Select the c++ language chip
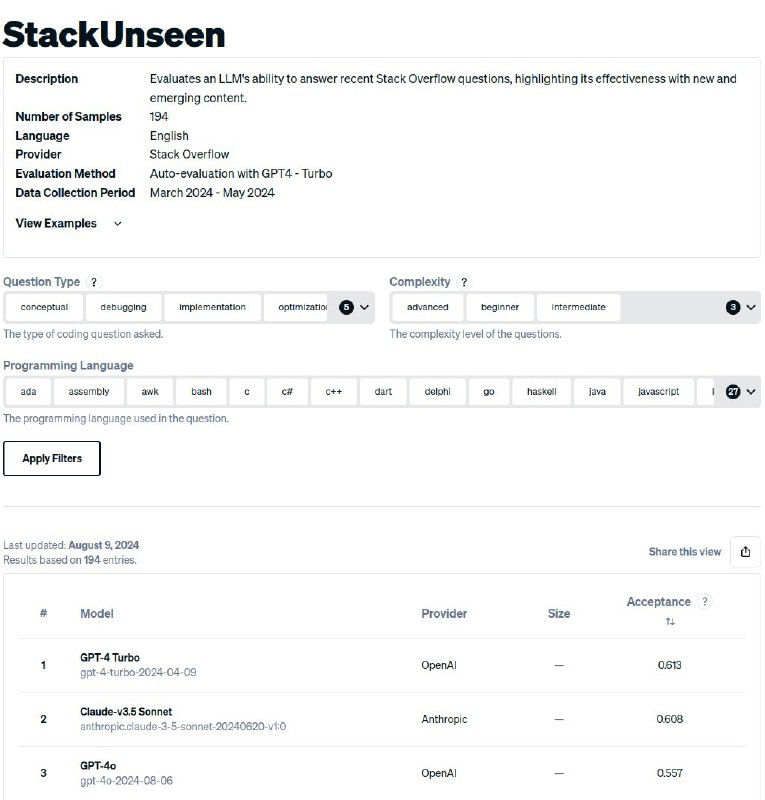Screen dimensions: 765x800 pyautogui.click(x=334, y=392)
